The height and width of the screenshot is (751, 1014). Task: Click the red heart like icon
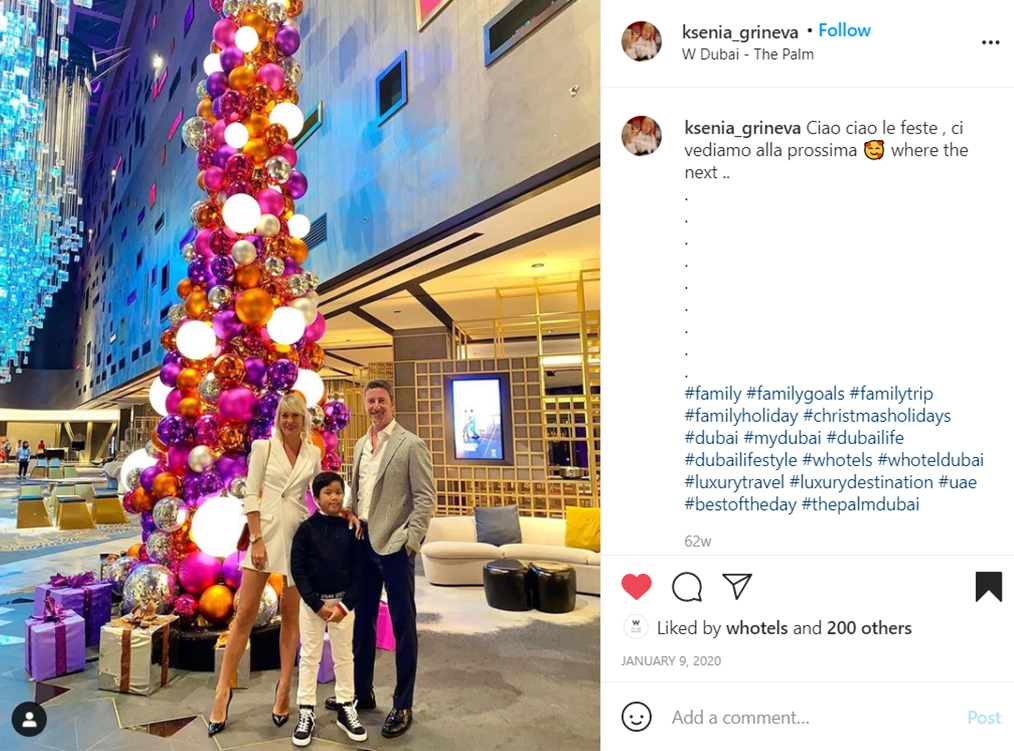(636, 587)
